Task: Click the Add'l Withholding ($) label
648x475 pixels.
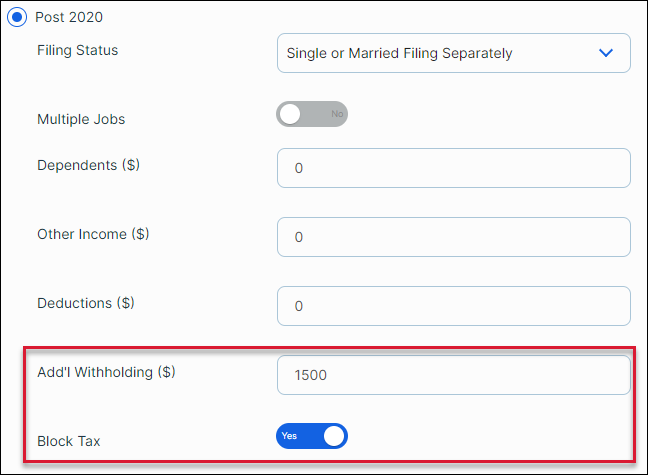Action: click(106, 372)
